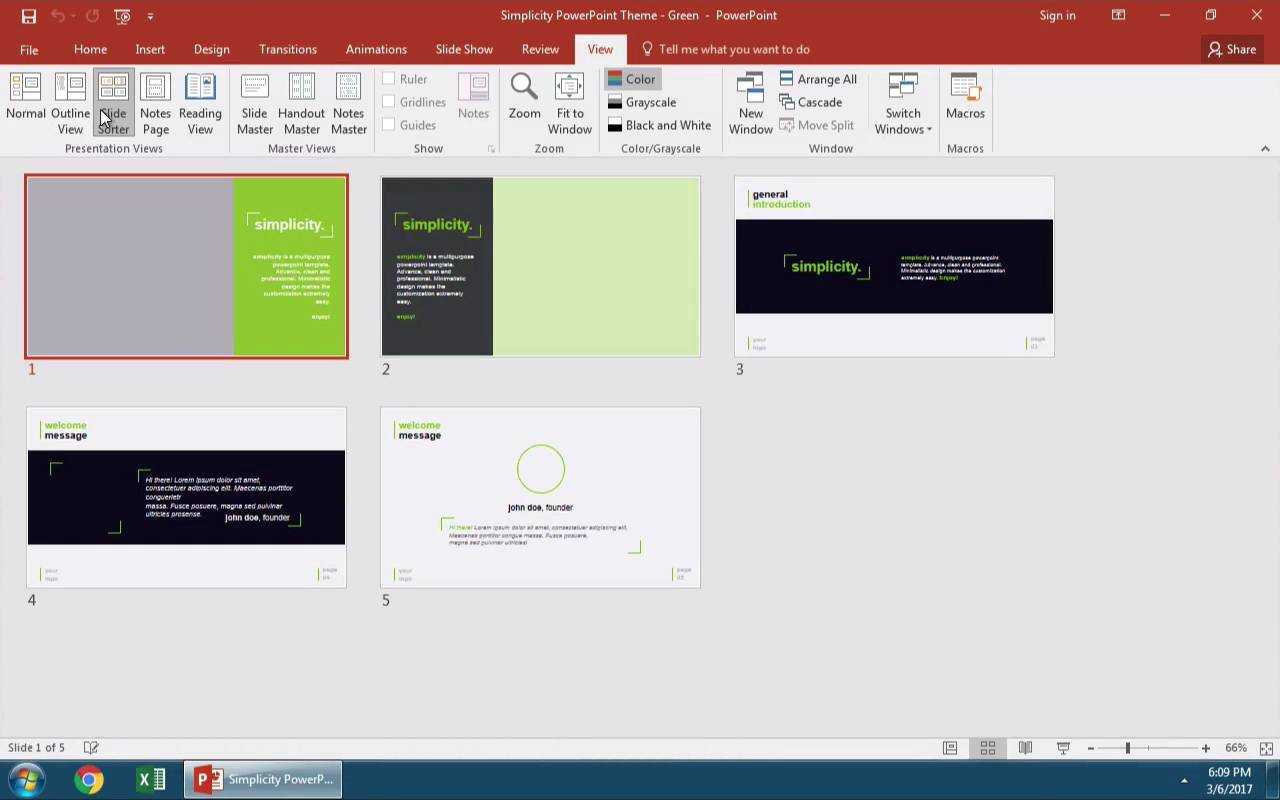Image resolution: width=1280 pixels, height=800 pixels.
Task: Enable the Ruler checkbox
Action: pos(389,79)
